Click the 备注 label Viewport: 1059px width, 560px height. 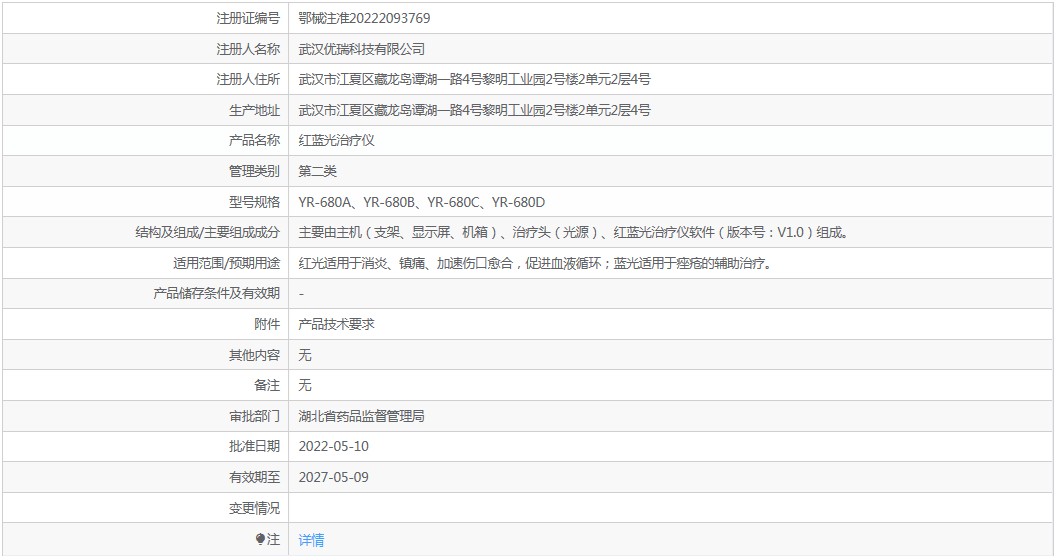click(267, 385)
